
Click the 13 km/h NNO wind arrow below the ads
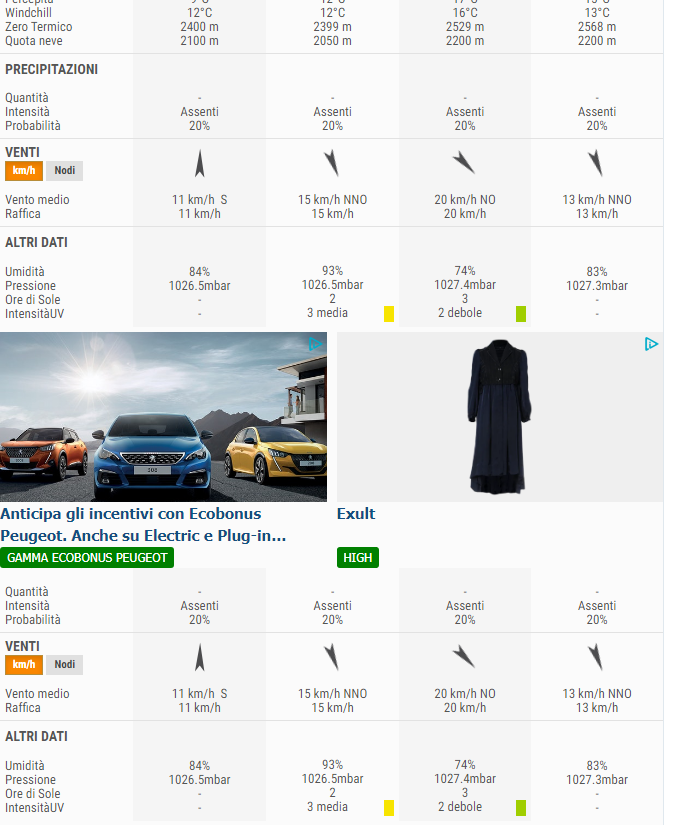coord(595,657)
